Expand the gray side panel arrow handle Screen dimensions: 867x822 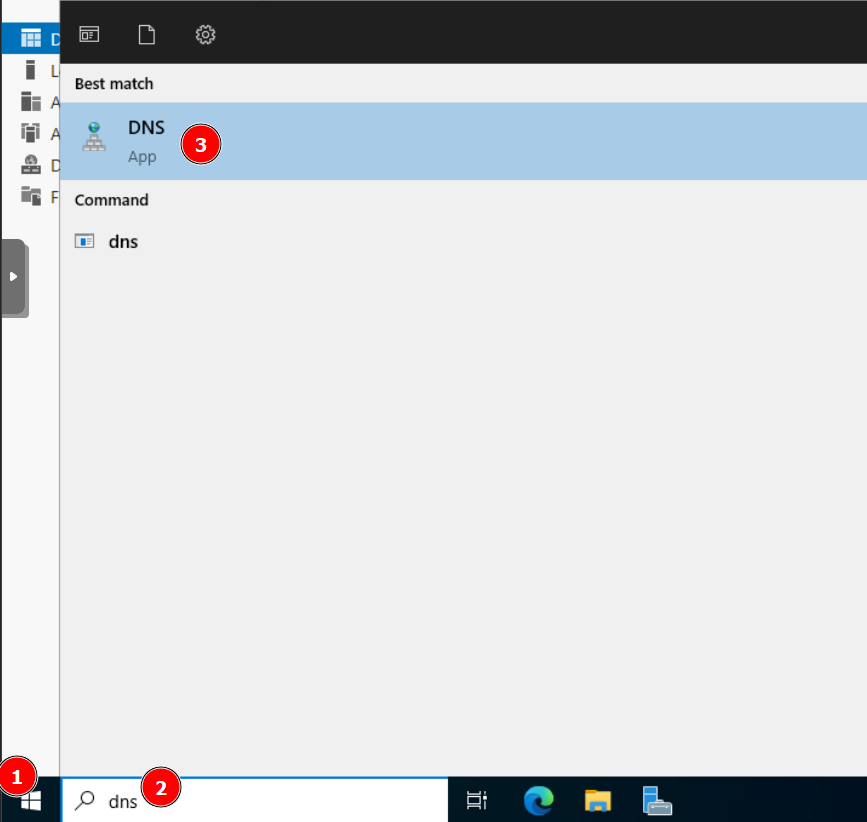13,277
